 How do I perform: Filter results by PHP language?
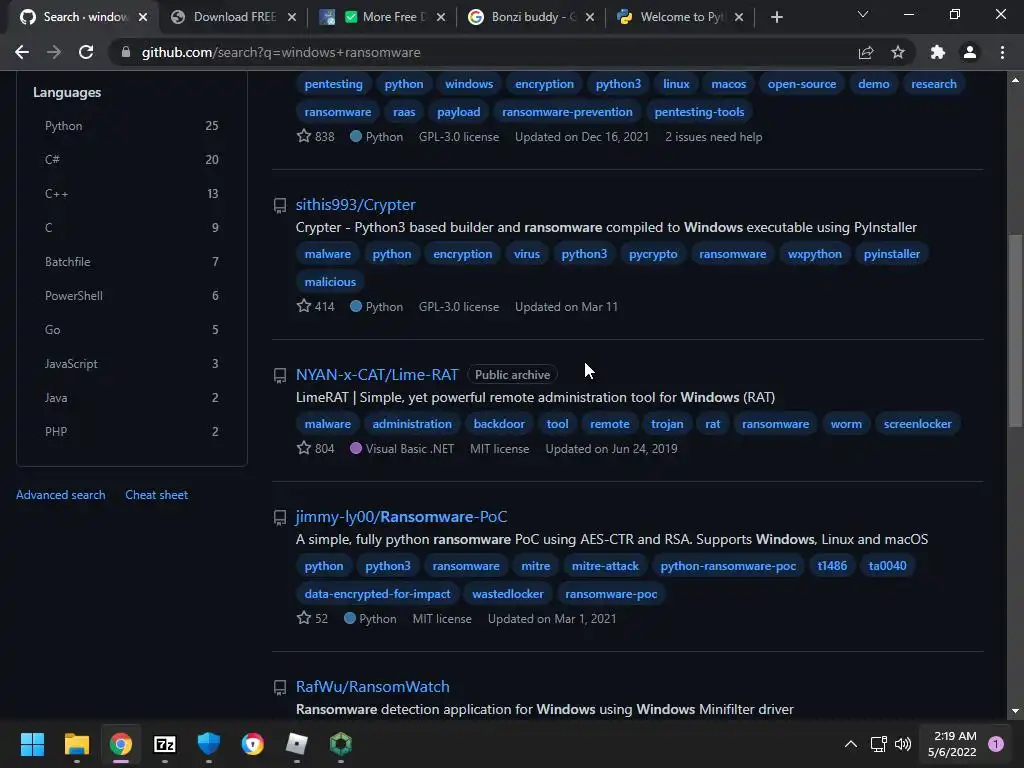131,431
